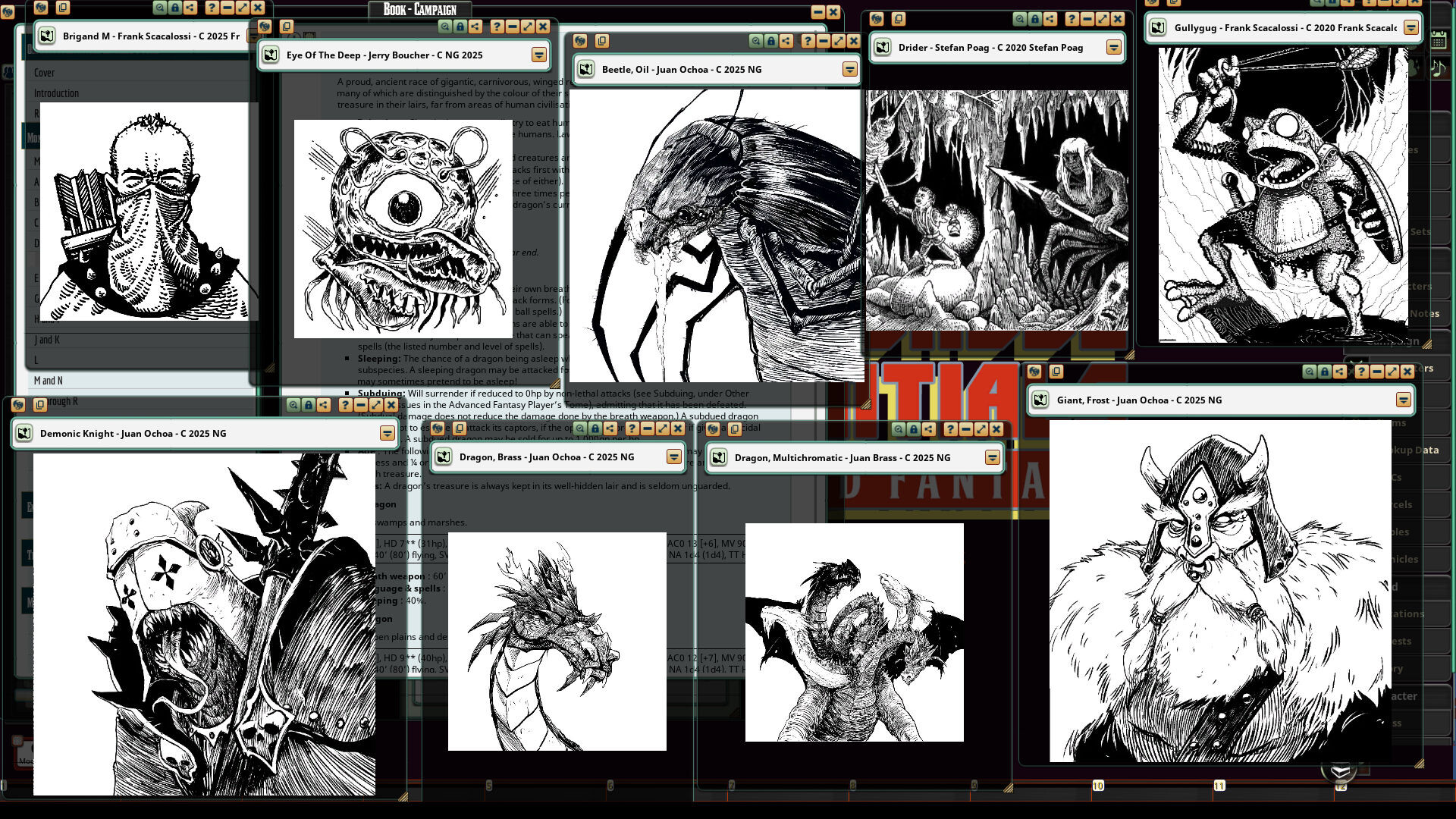
Task: Open help for the Brigand M window
Action: pyautogui.click(x=212, y=8)
